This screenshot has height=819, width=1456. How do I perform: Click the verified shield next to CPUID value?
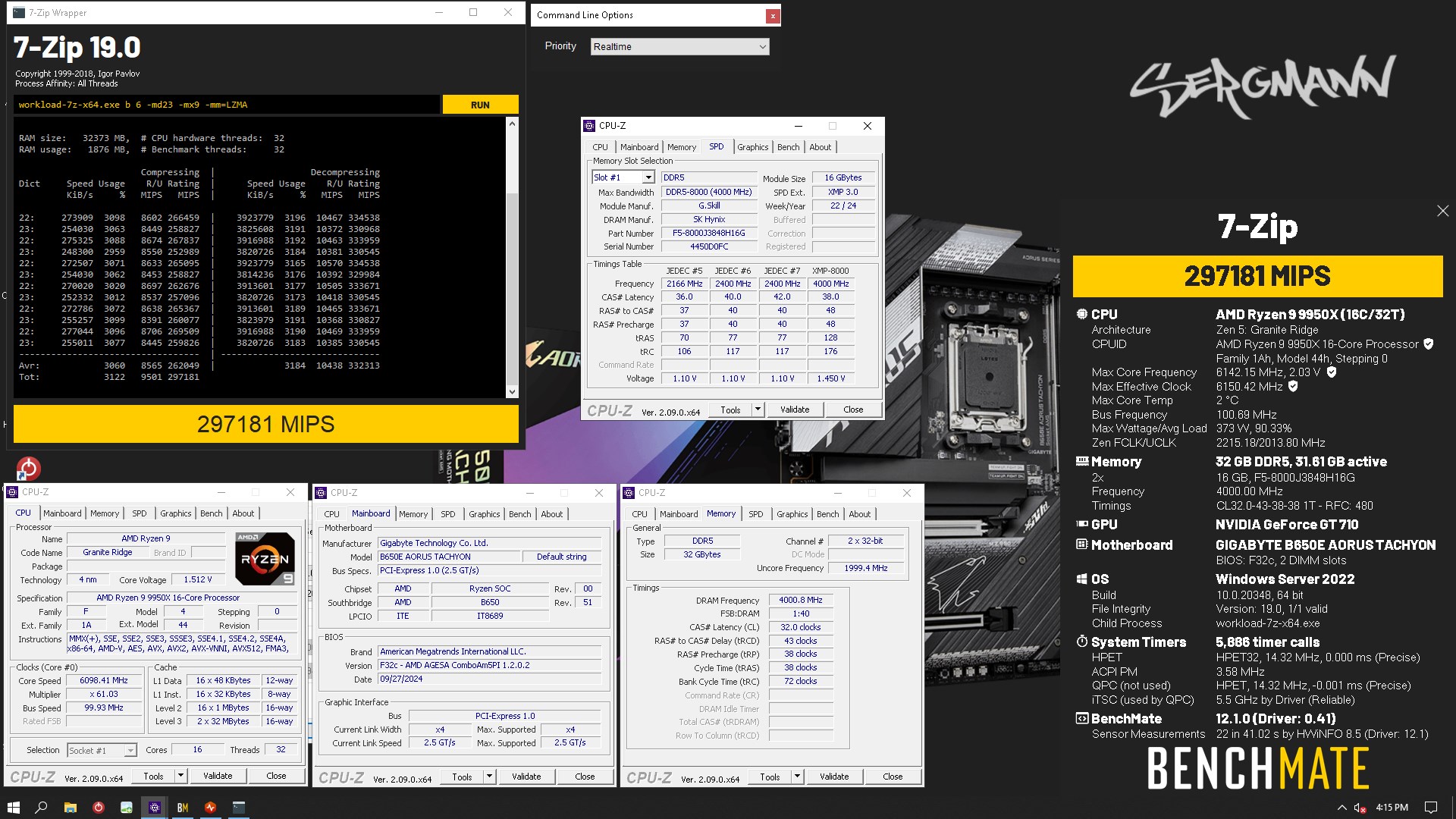(1429, 344)
